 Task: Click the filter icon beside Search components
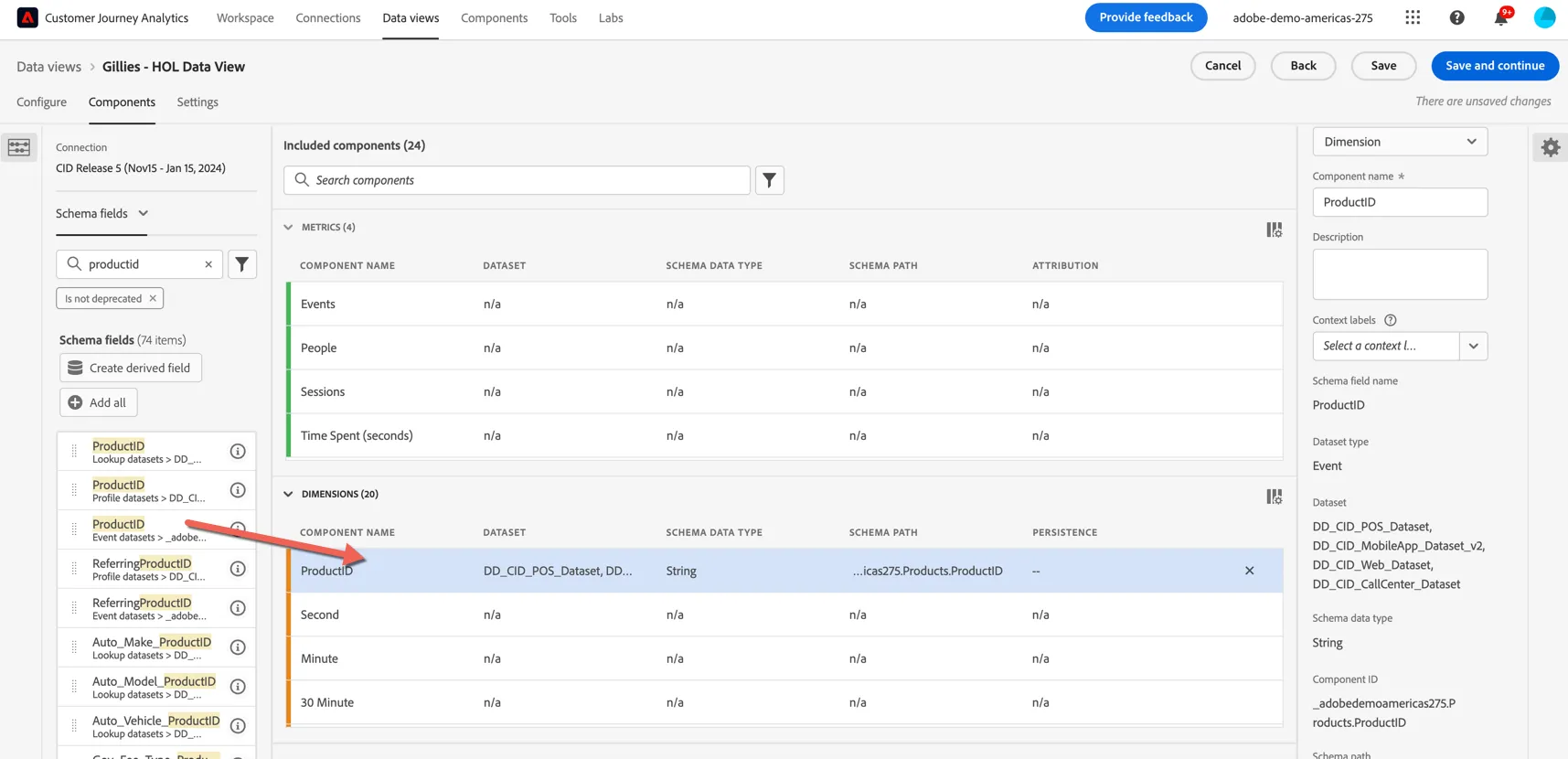coord(770,180)
